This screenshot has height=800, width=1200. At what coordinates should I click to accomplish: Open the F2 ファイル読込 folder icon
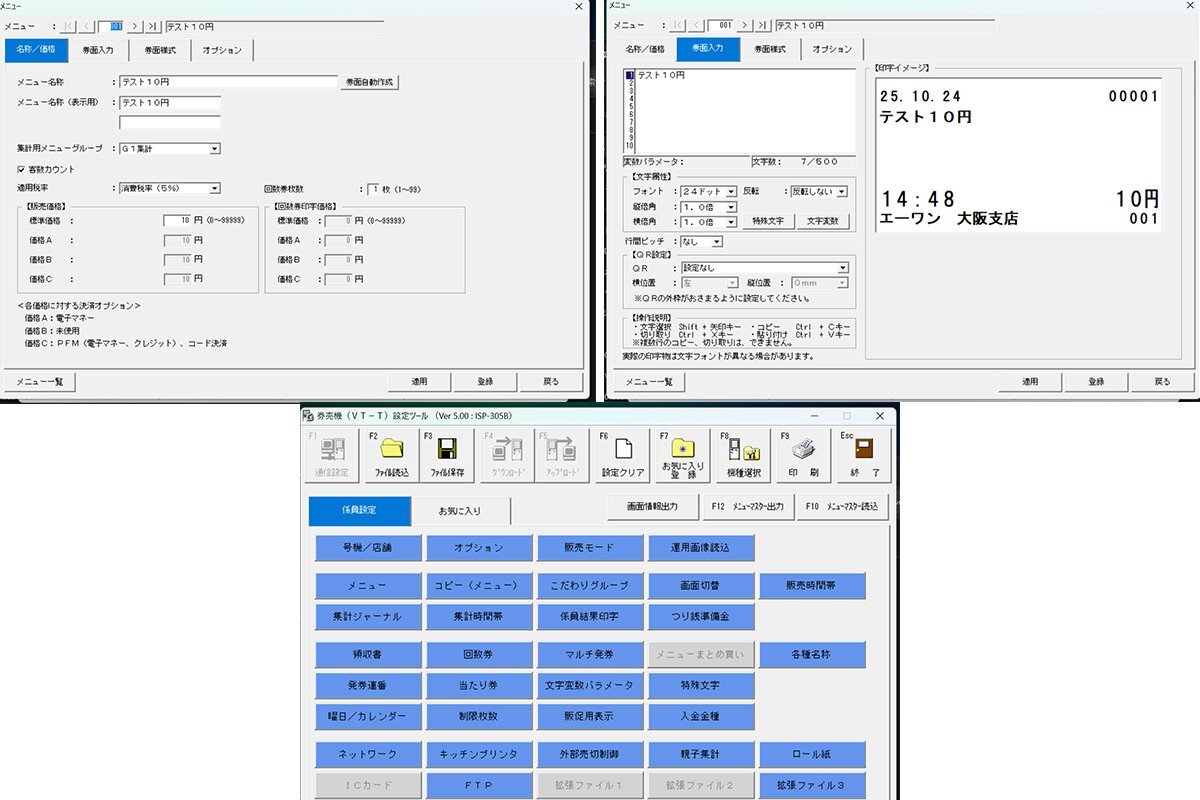click(392, 448)
